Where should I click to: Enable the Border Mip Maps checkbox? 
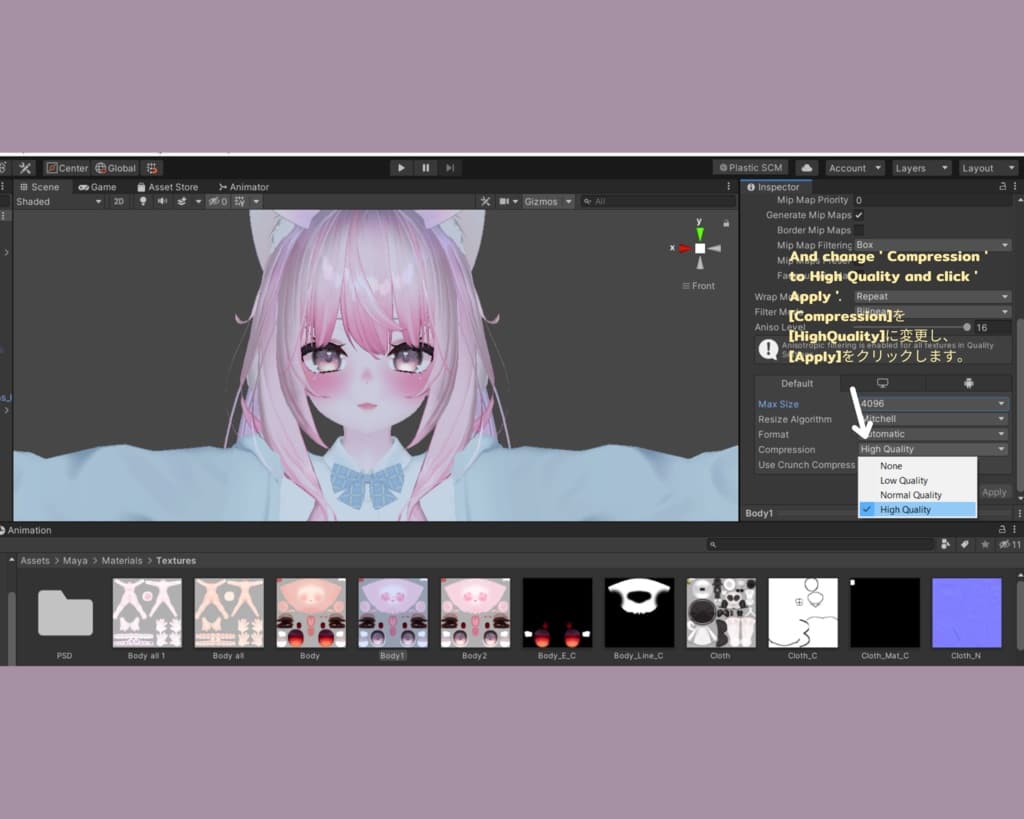[858, 231]
